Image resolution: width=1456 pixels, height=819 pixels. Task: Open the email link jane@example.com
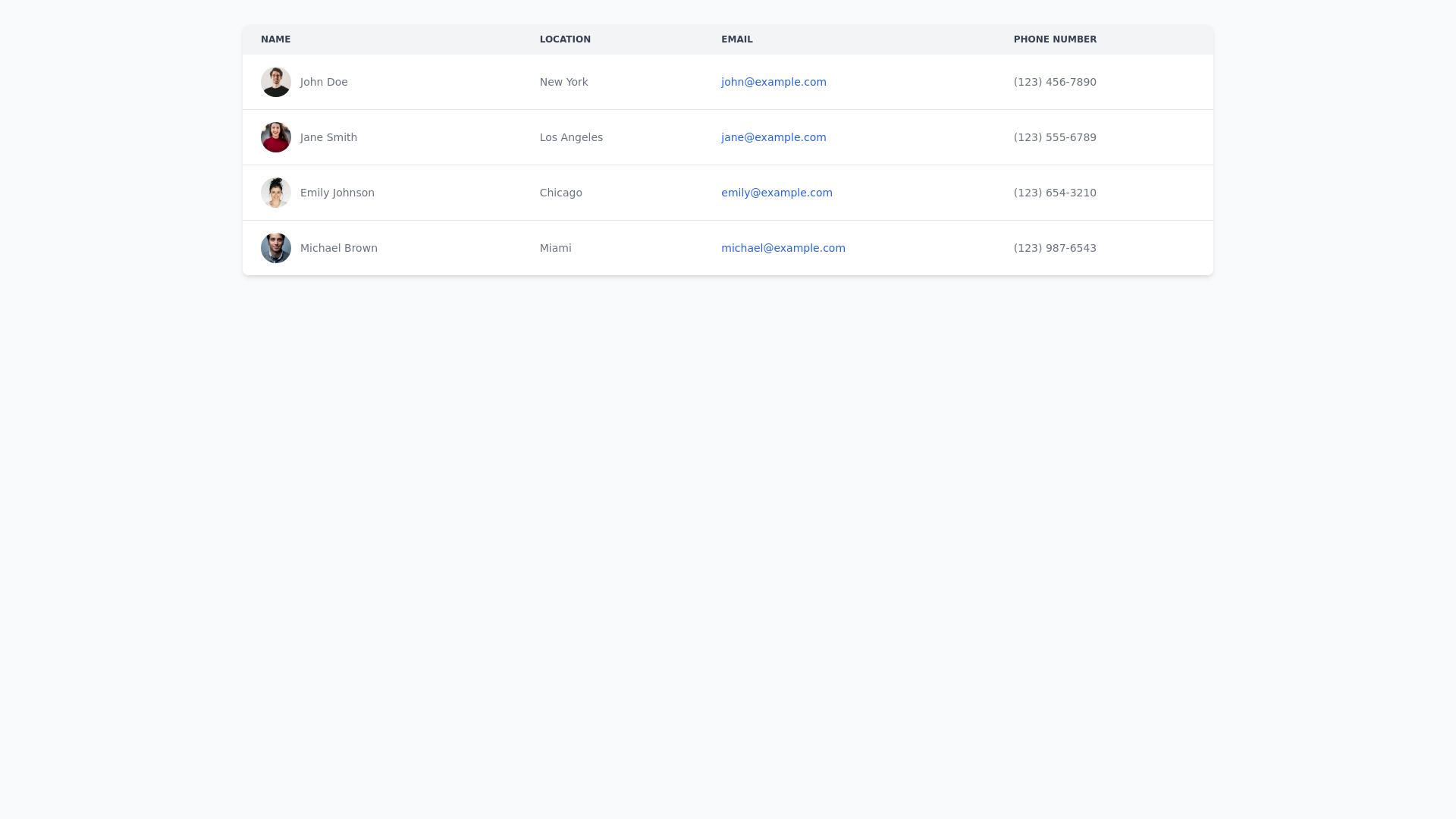[x=773, y=137]
